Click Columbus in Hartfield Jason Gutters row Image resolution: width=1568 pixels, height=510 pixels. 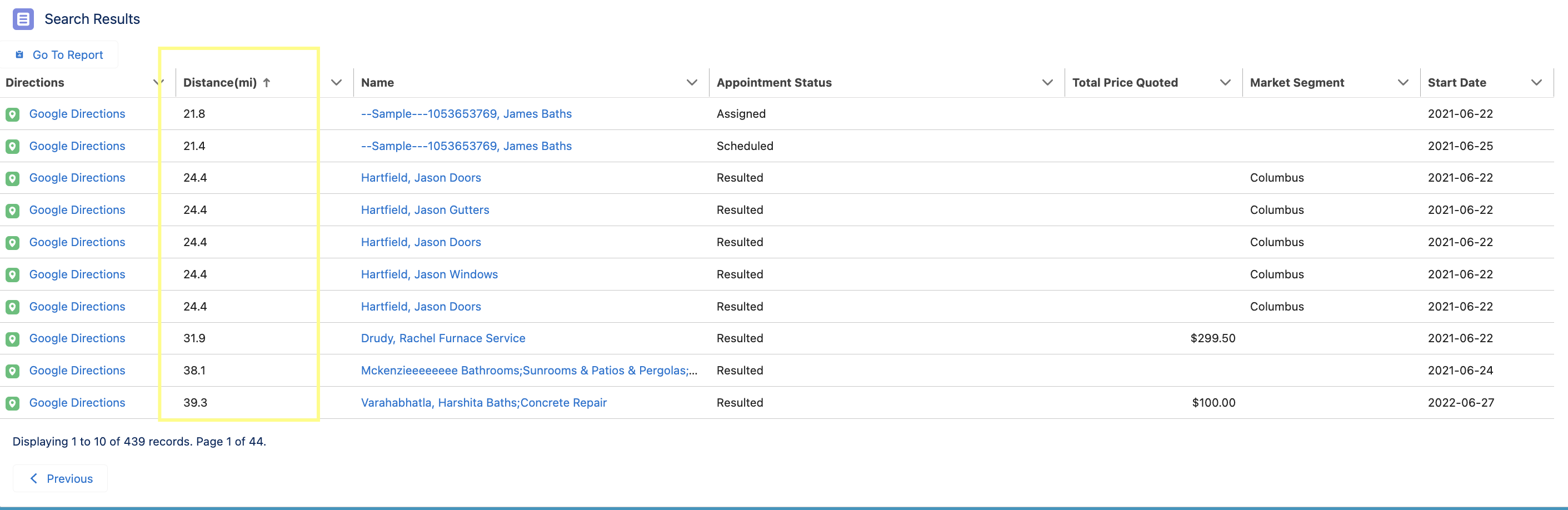pyautogui.click(x=1277, y=210)
